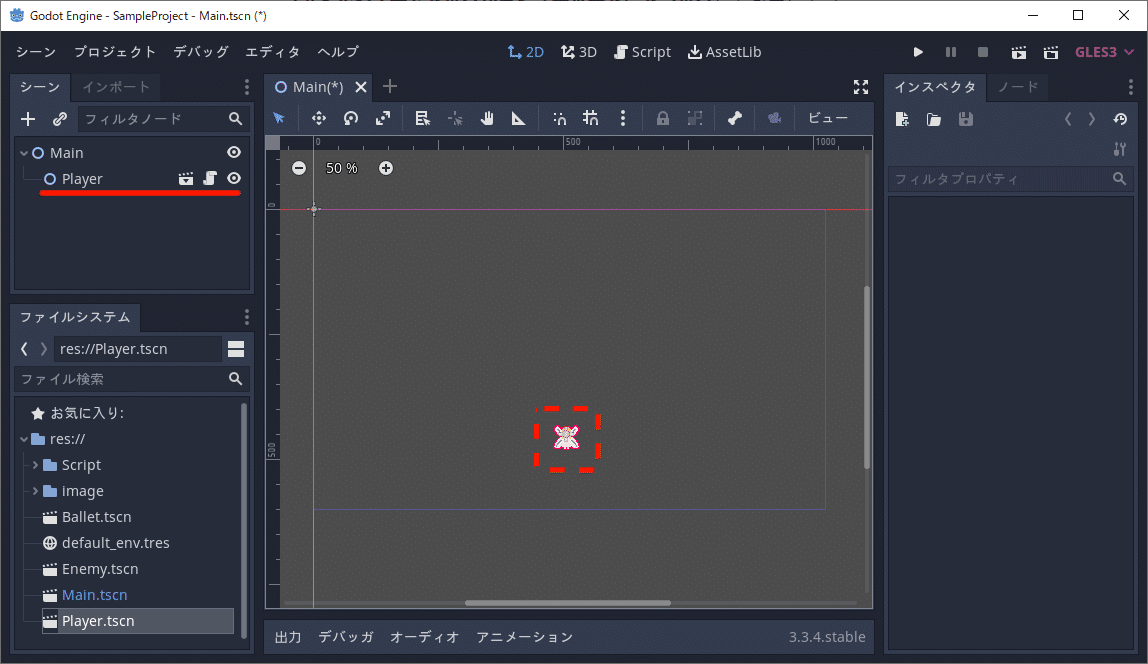Collapse the res:// folder
1148x664 pixels.
[x=24, y=439]
